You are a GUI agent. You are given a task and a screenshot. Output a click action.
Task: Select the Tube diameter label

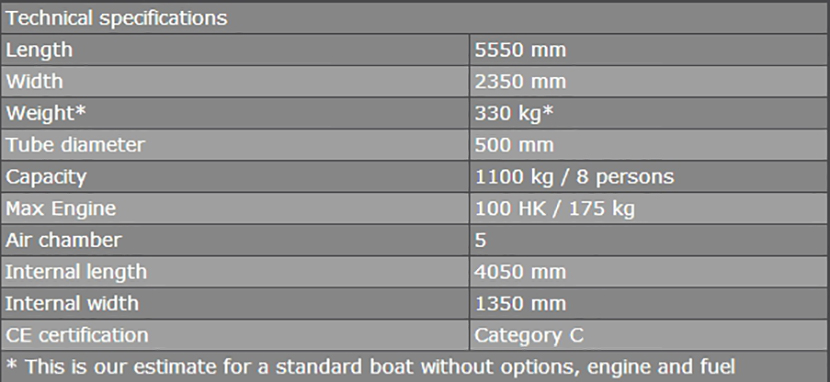(75, 145)
